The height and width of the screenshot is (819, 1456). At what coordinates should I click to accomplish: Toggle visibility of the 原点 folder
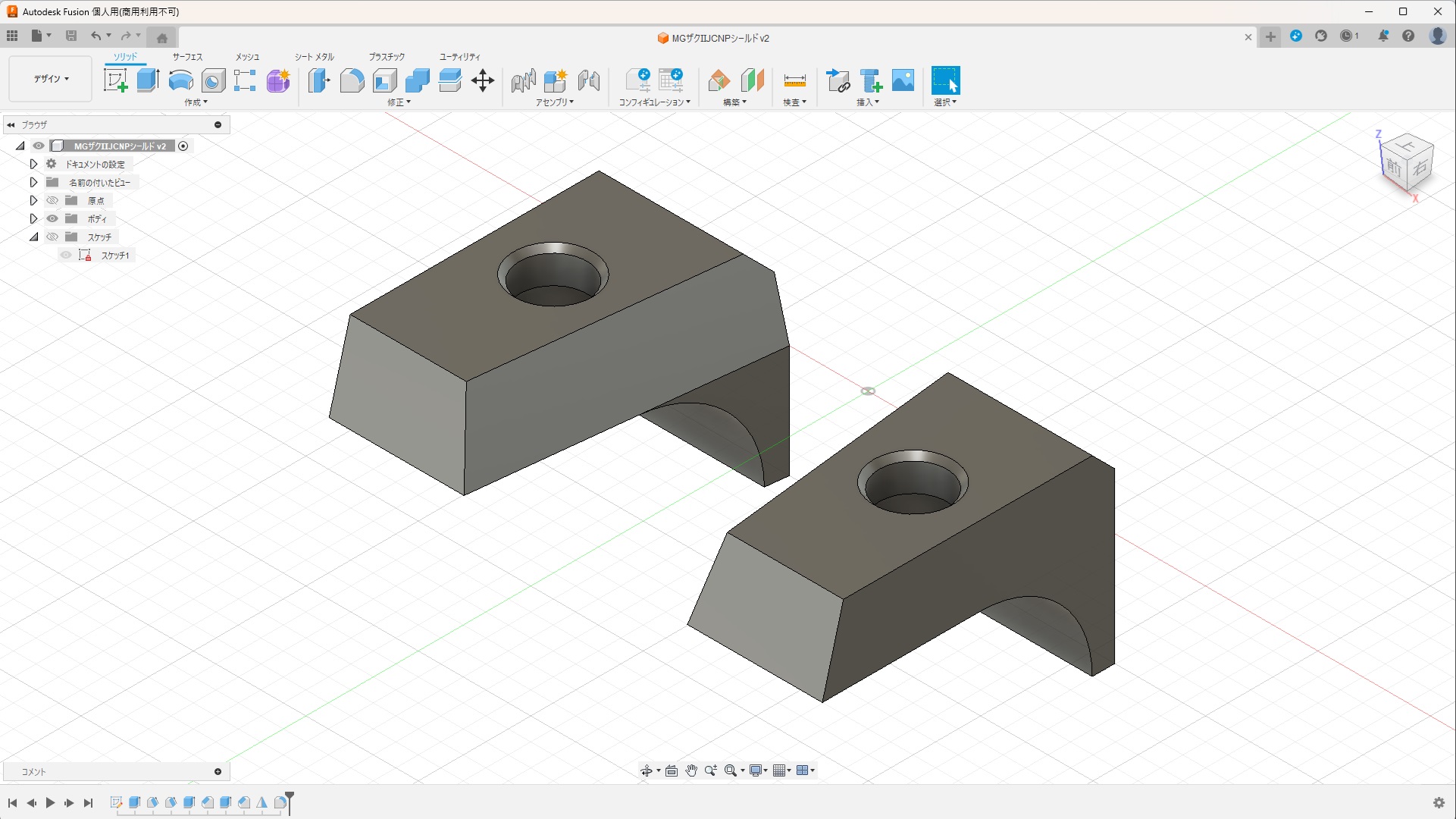click(x=52, y=201)
